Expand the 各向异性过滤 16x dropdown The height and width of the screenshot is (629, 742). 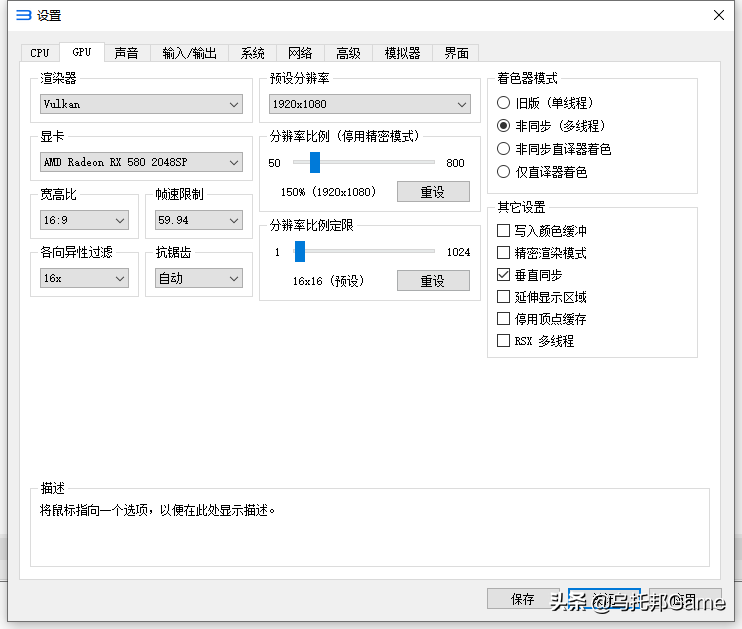(84, 278)
